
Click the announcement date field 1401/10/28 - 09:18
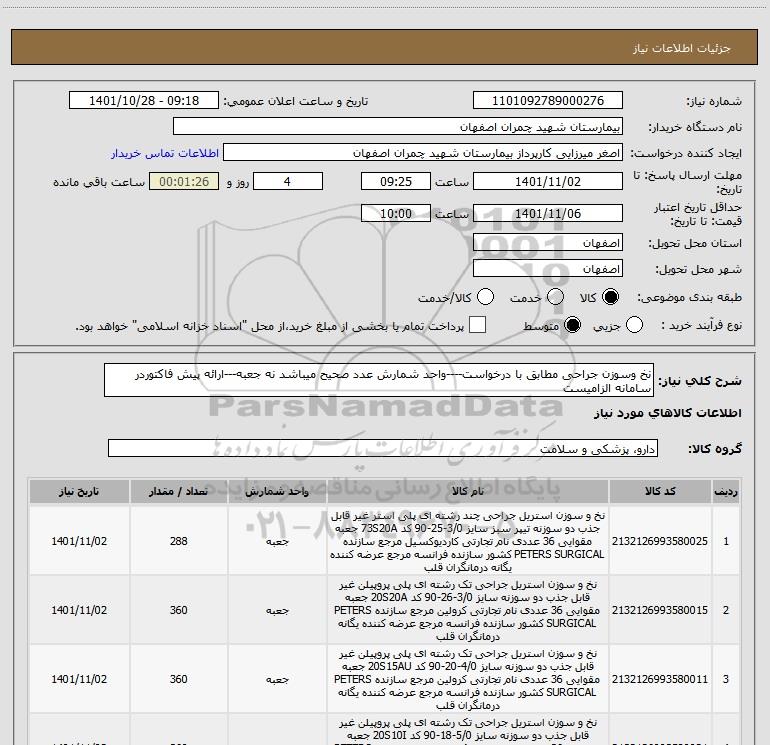click(144, 101)
